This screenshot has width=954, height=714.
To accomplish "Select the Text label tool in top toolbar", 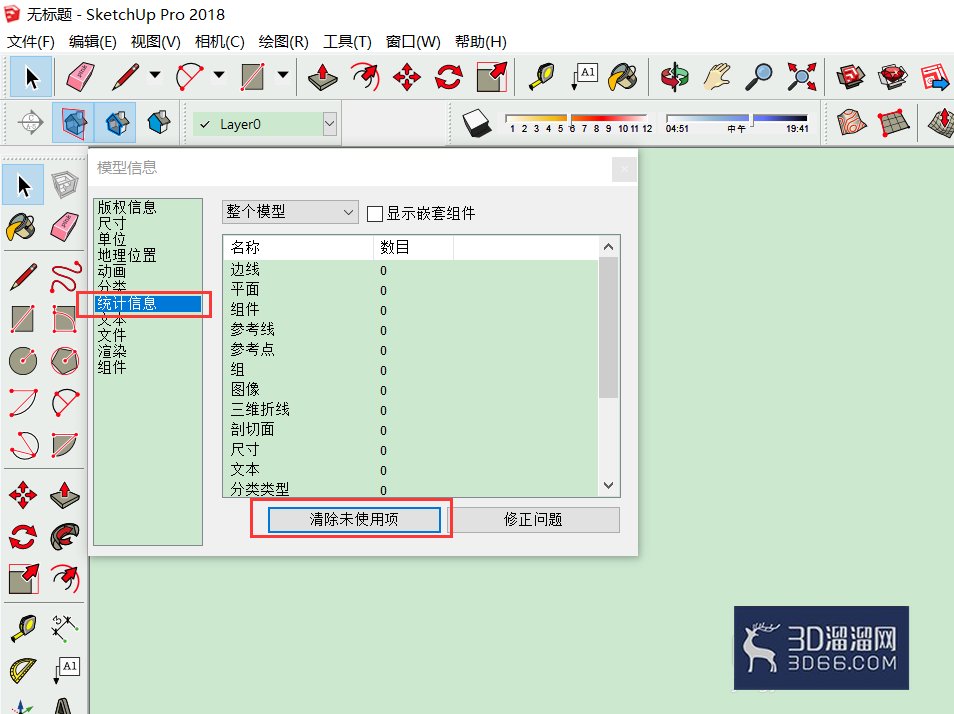I will pos(584,77).
